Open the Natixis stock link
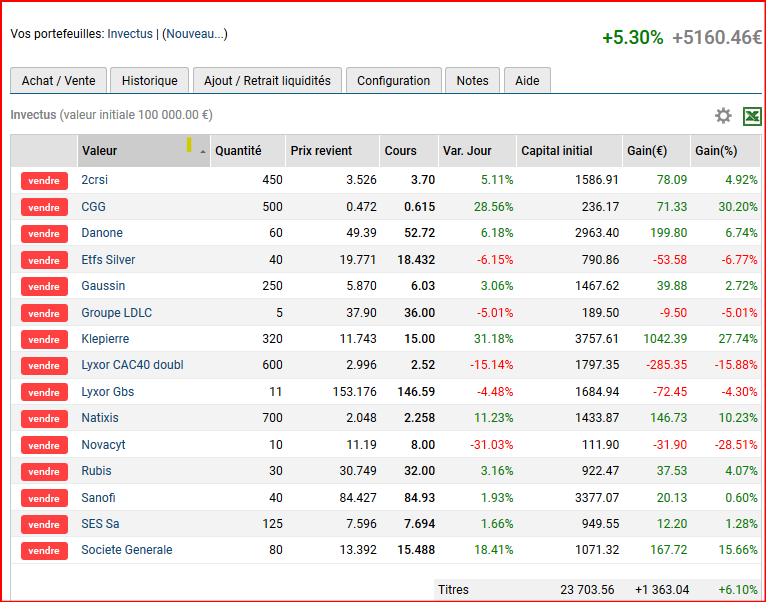The height and width of the screenshot is (602, 766). (100, 418)
